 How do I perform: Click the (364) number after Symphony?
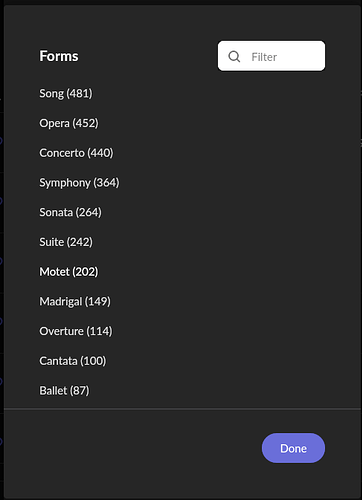[106, 182]
